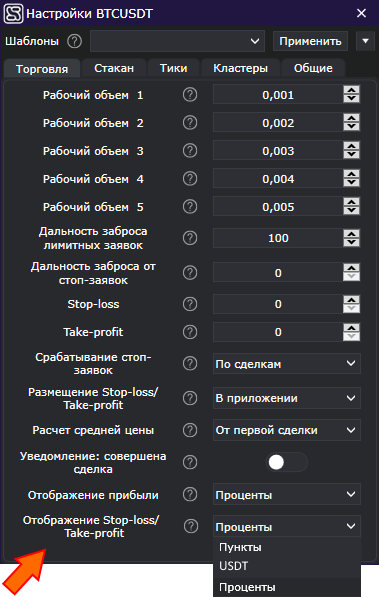379x597 pixels.
Task: Click help for Дальность заброса лимитных заявок
Action: click(x=190, y=238)
